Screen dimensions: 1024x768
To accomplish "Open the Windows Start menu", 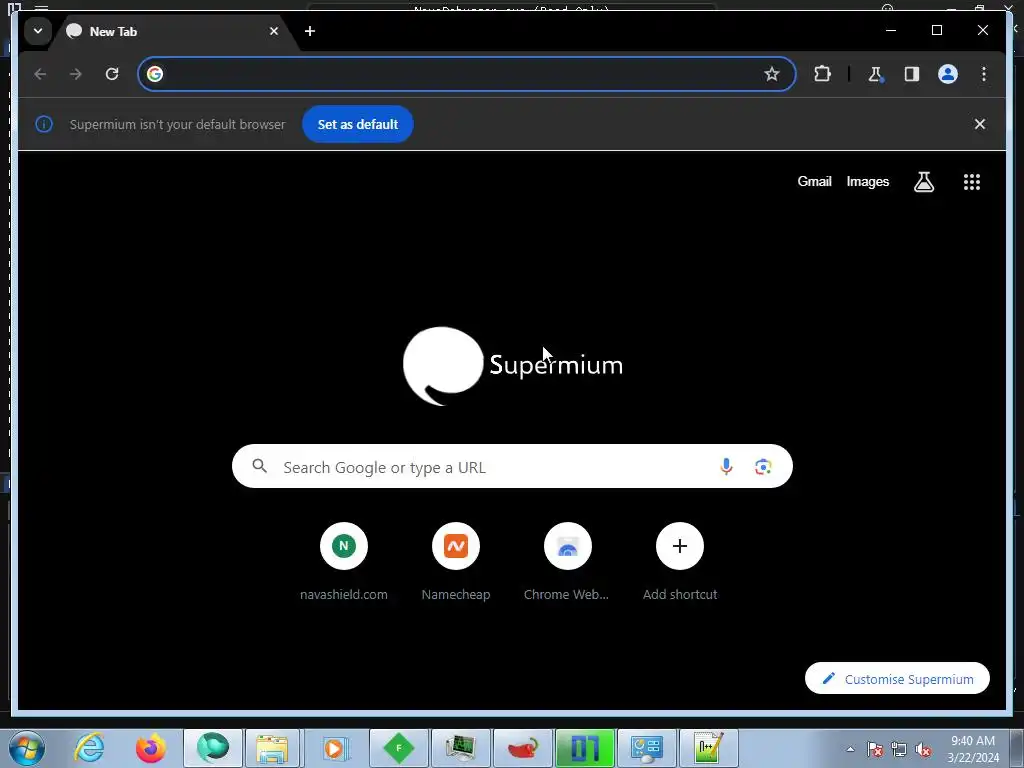I will (x=27, y=748).
